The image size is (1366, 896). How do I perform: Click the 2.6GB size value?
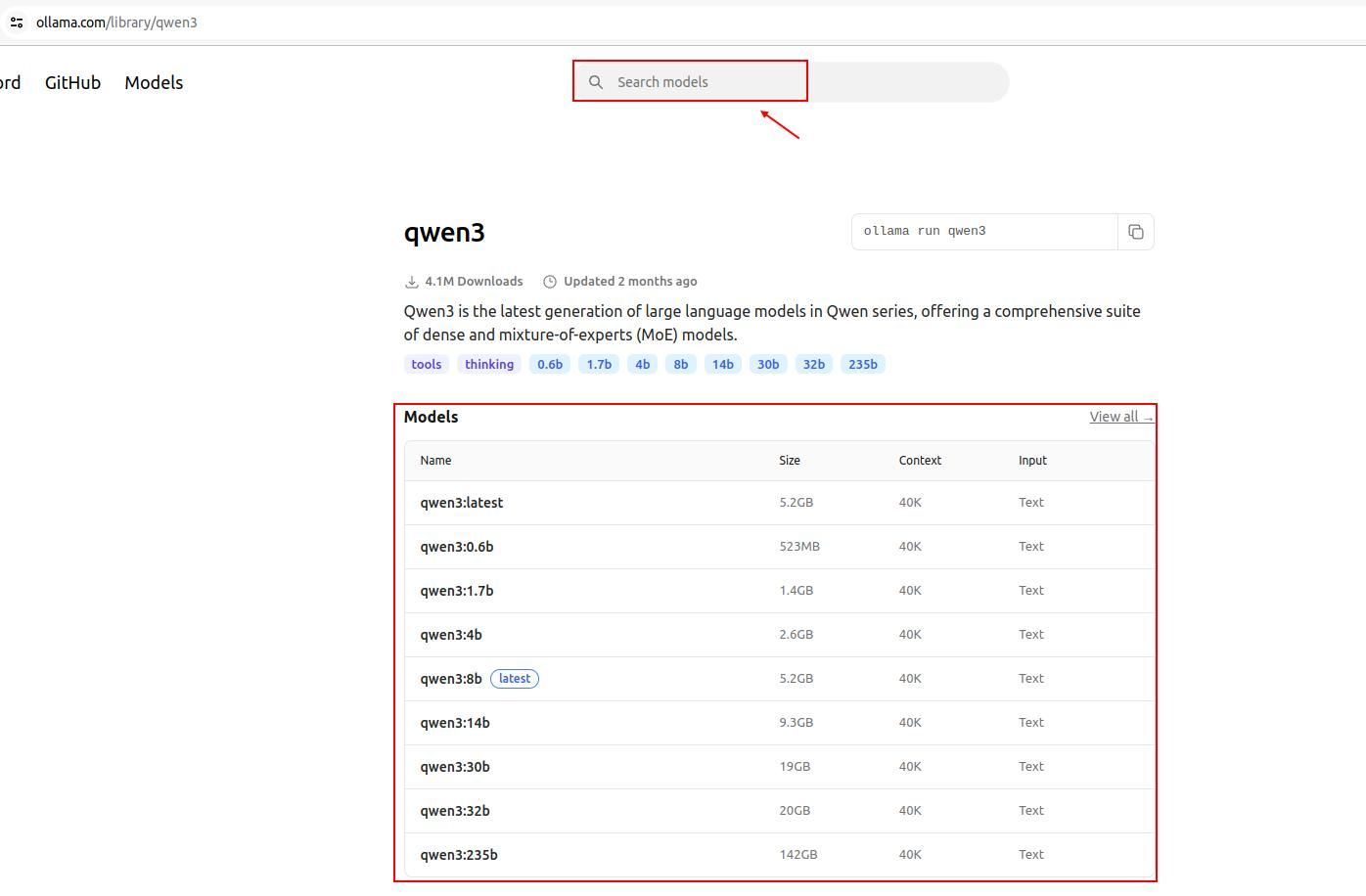797,635
